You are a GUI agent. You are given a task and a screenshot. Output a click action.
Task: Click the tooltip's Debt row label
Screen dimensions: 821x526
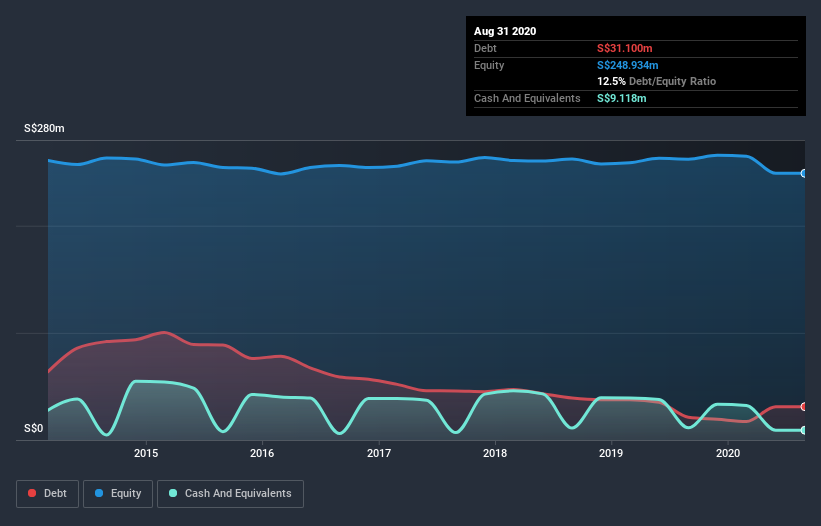pyautogui.click(x=485, y=48)
